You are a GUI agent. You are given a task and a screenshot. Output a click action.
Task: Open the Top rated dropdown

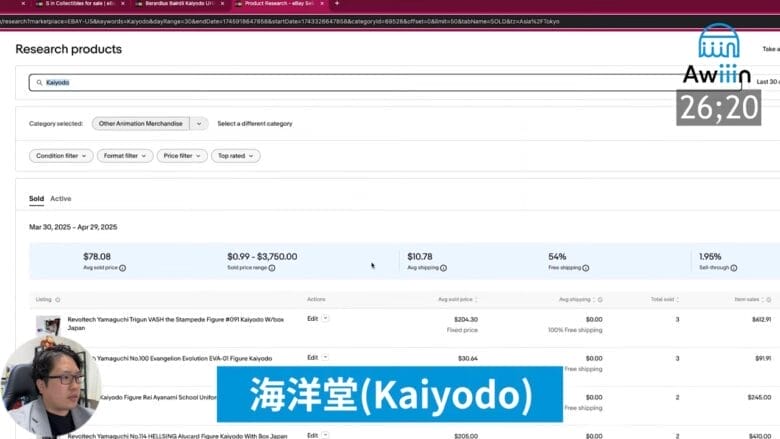click(x=235, y=156)
